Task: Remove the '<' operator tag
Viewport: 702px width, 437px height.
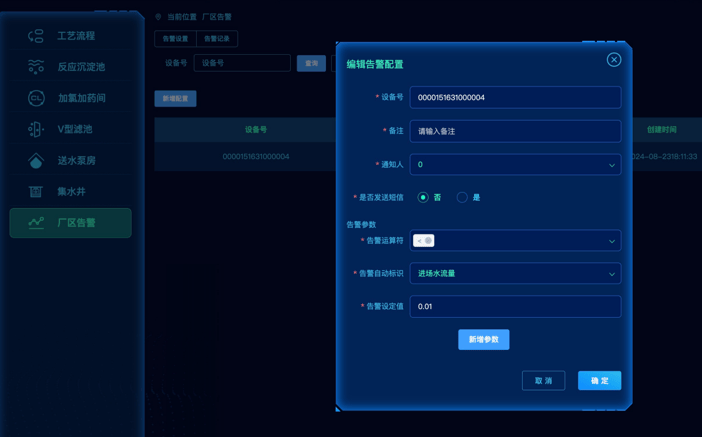Action: click(x=428, y=241)
